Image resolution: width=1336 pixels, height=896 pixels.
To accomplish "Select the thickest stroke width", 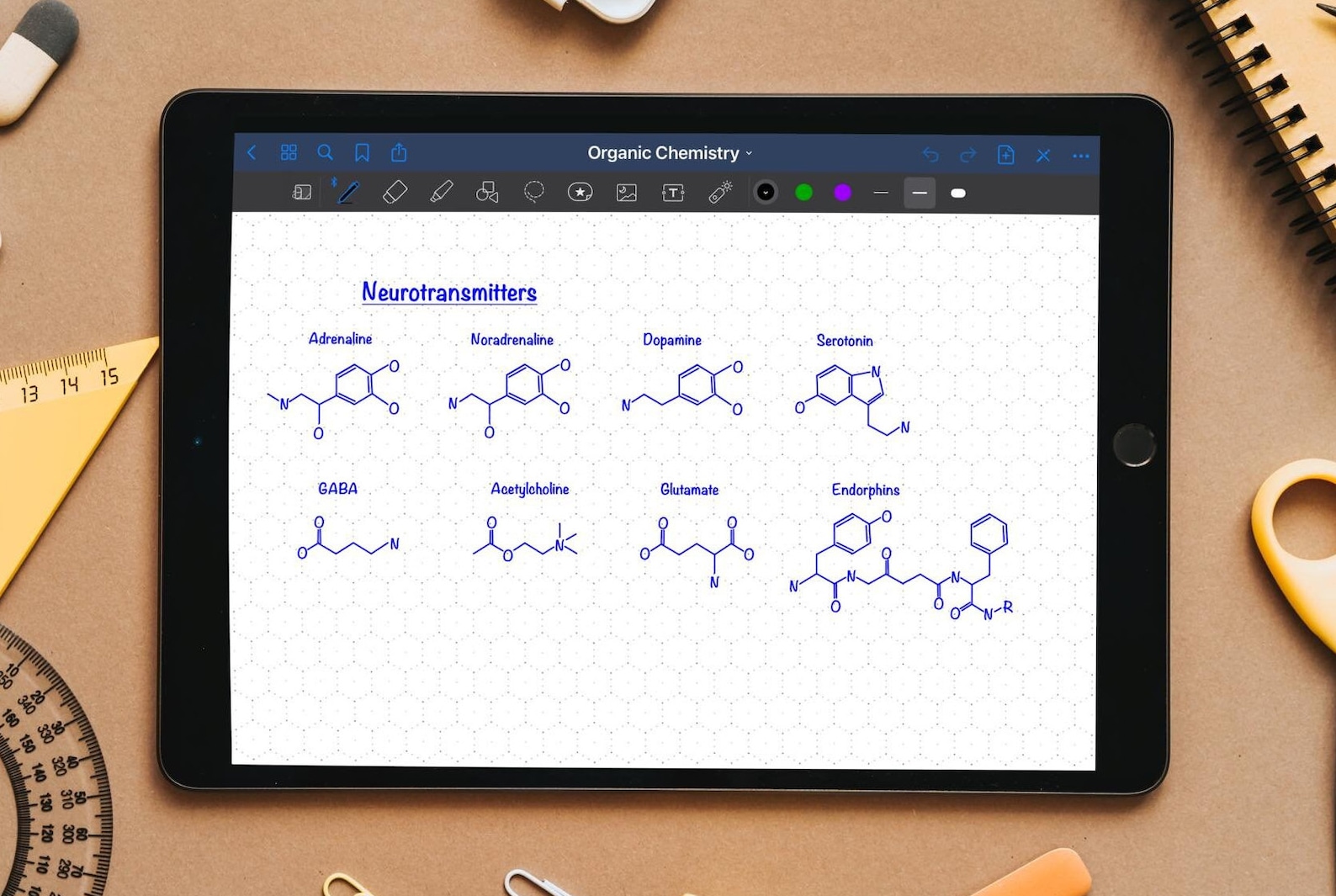I will (x=958, y=194).
